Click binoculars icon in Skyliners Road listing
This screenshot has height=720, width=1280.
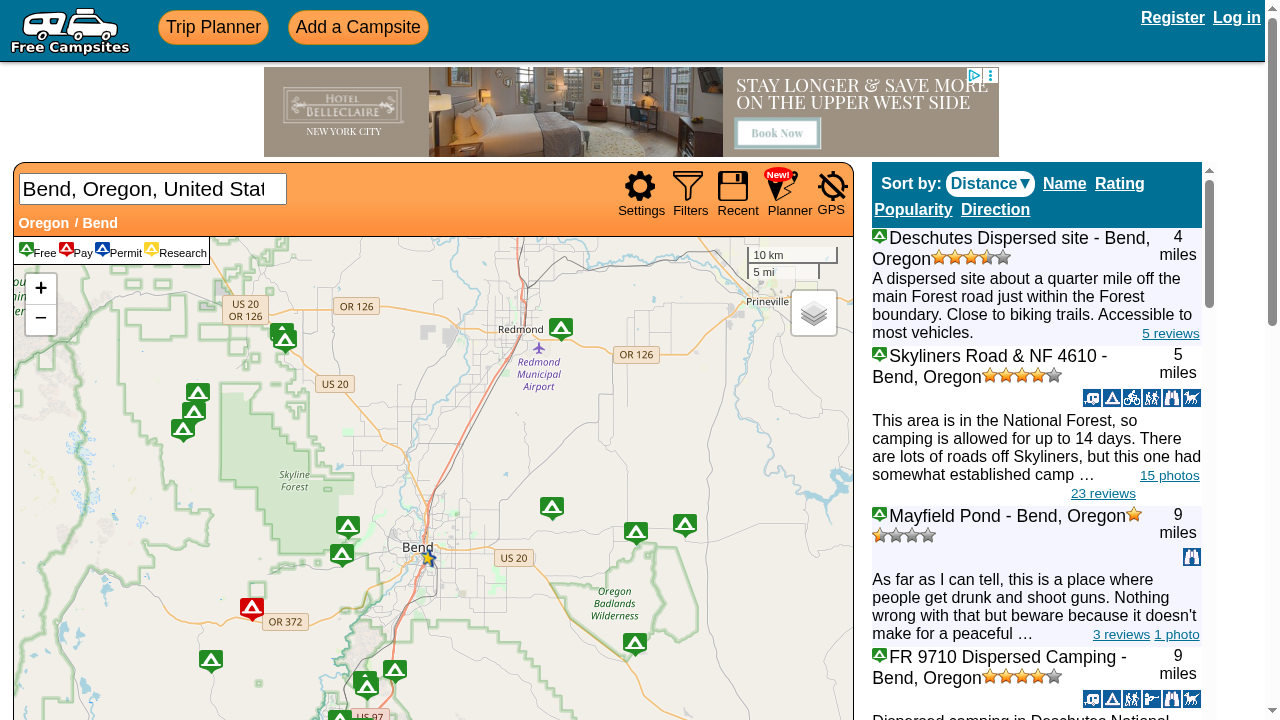pyautogui.click(x=1172, y=398)
